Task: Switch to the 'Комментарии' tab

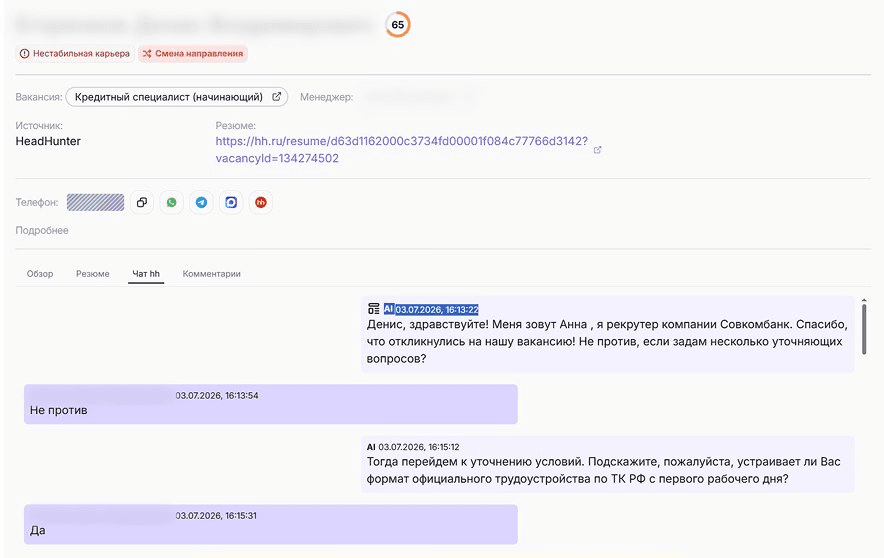Action: pos(211,274)
